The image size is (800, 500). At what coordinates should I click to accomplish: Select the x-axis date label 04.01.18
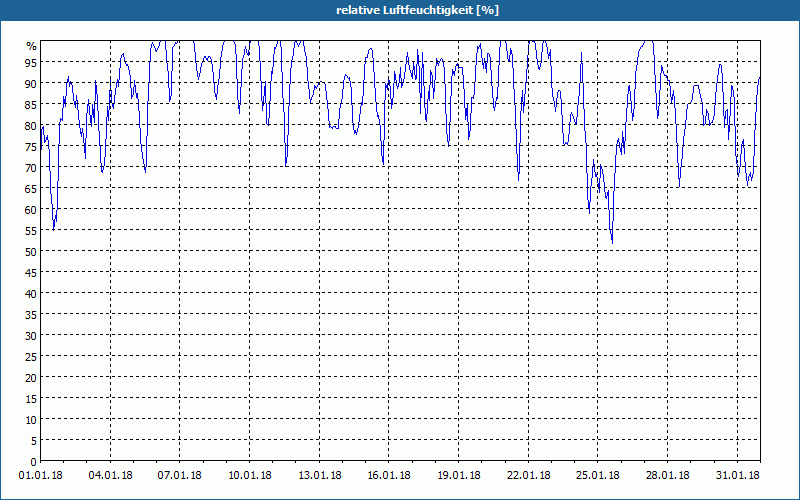pos(110,476)
